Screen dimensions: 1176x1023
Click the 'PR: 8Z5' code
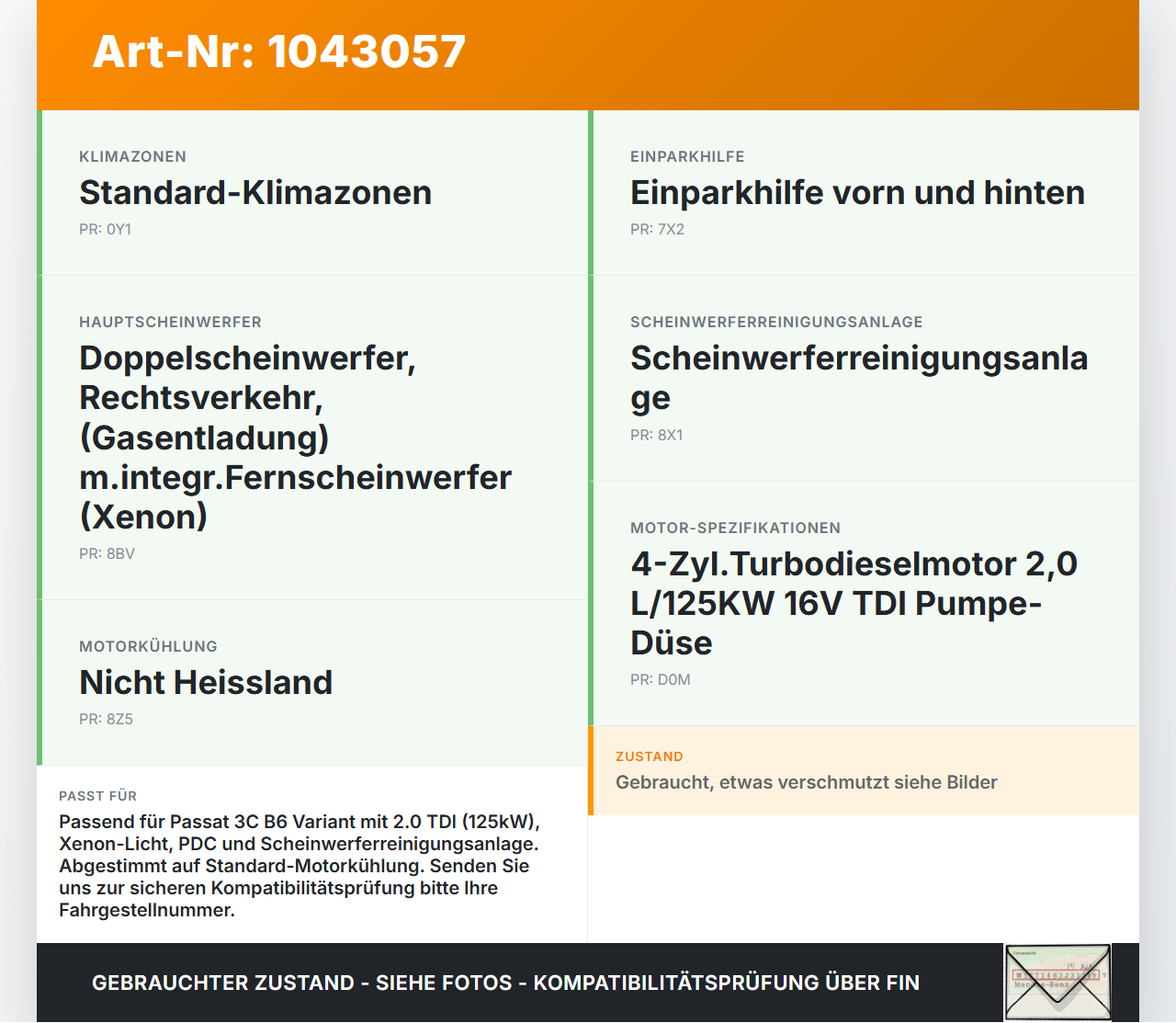(106, 720)
